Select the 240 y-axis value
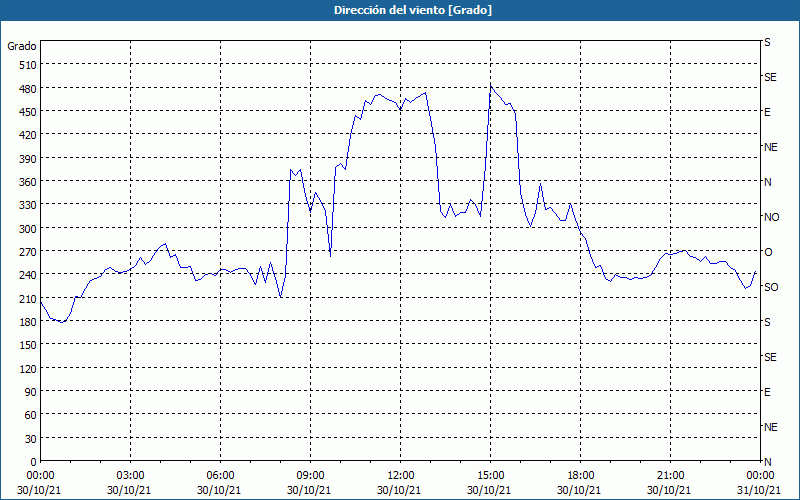800x500 pixels. [29, 275]
